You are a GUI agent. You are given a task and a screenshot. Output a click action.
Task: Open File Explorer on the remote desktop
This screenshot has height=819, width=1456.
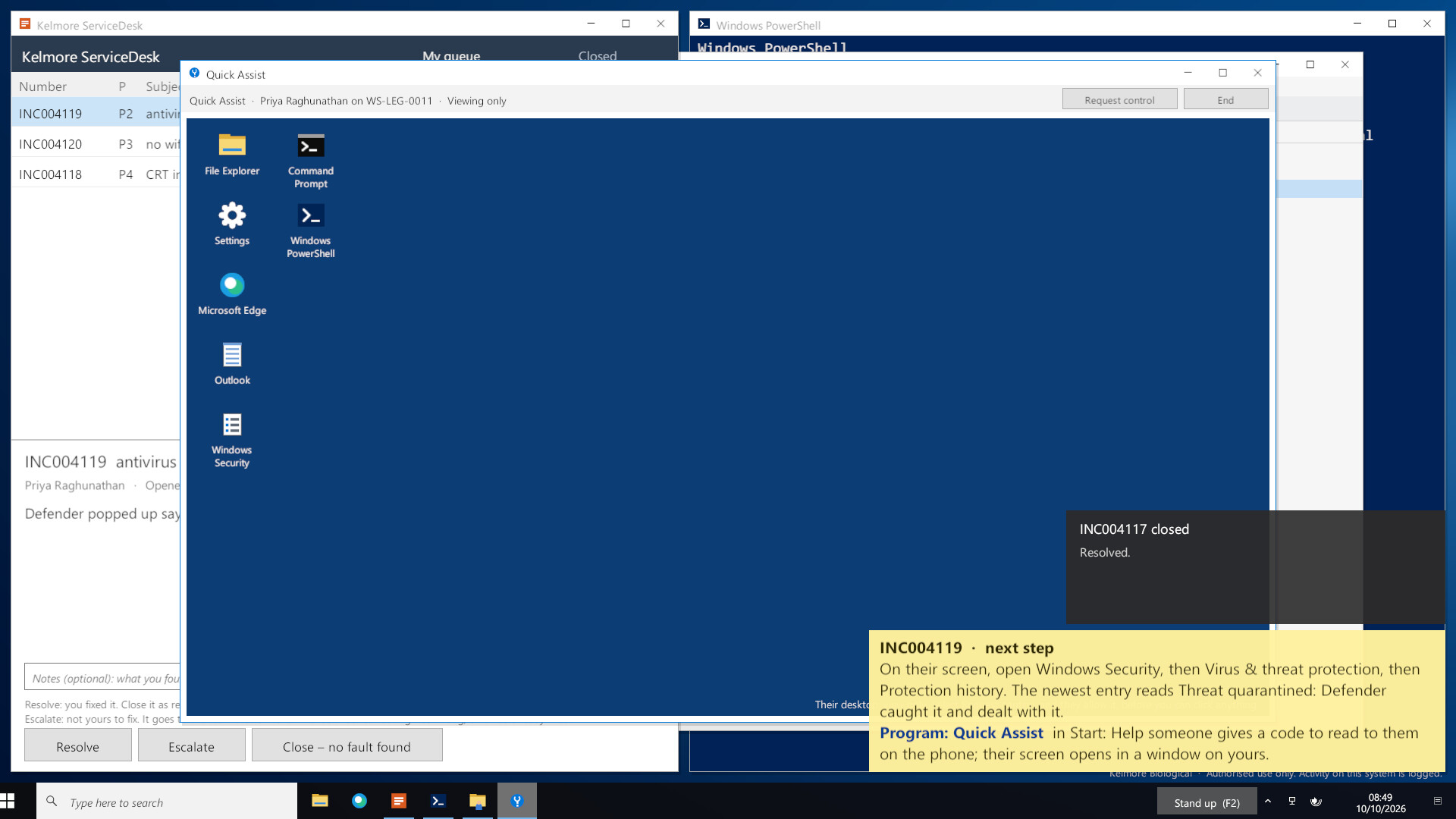[x=232, y=155]
